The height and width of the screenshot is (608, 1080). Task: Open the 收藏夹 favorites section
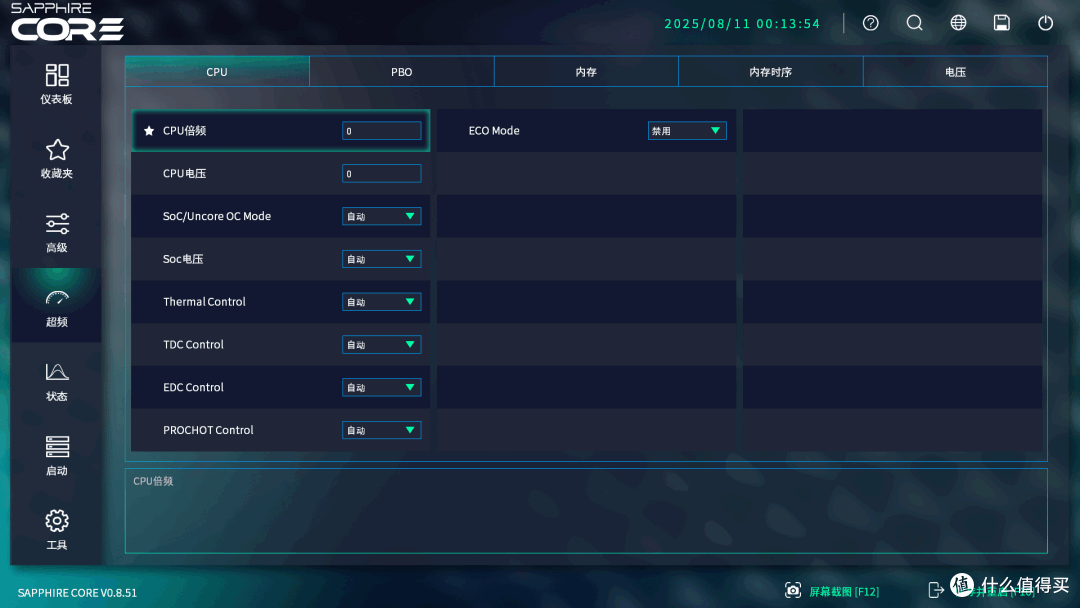tap(56, 159)
